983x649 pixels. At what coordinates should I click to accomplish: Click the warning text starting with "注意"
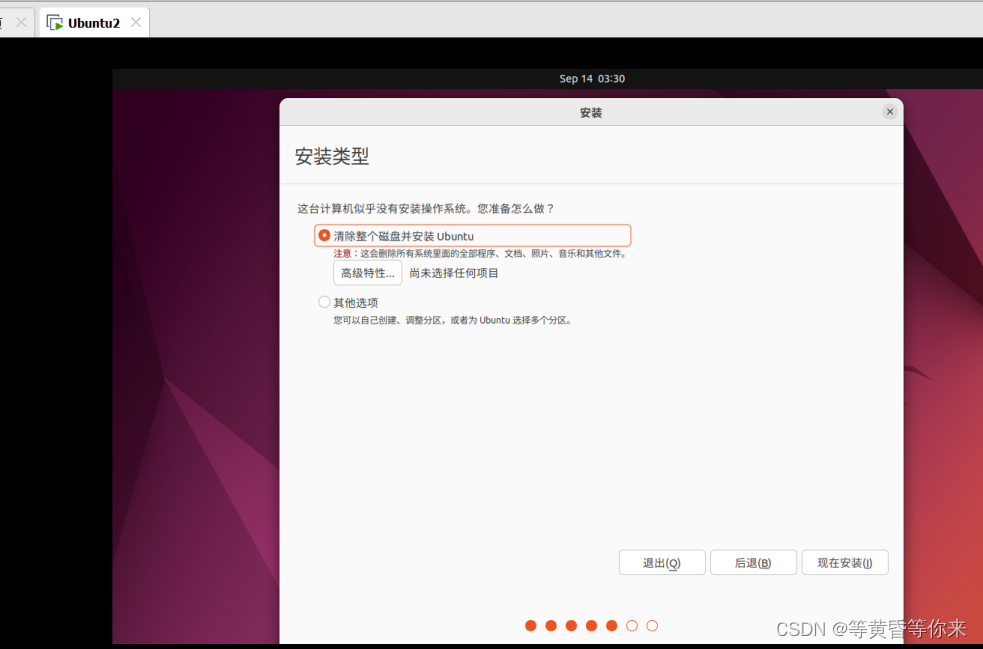(480, 253)
